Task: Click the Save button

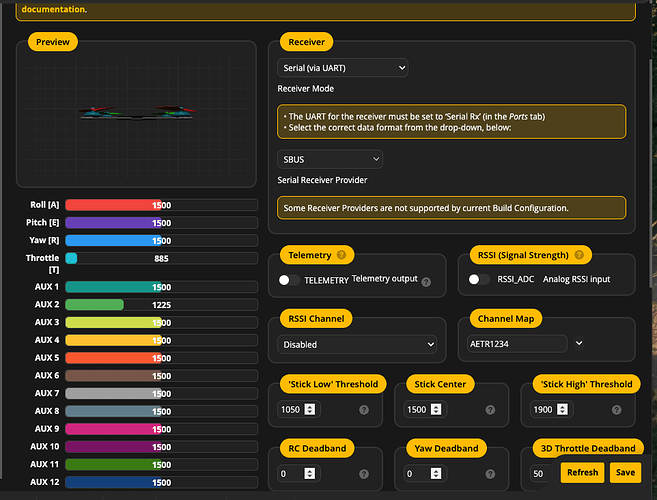Action: pos(625,472)
